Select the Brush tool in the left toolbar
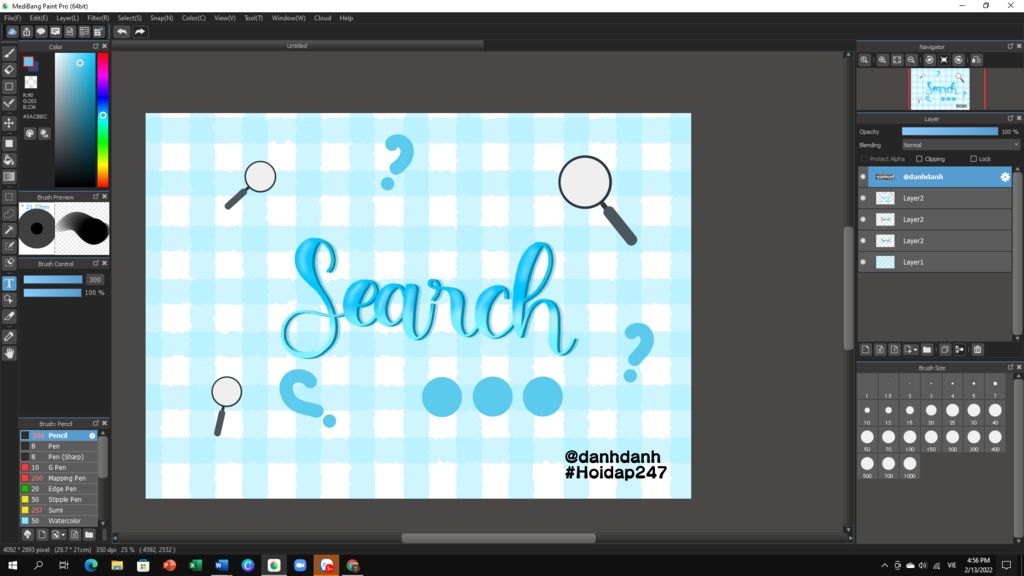1024x576 pixels. (9, 54)
